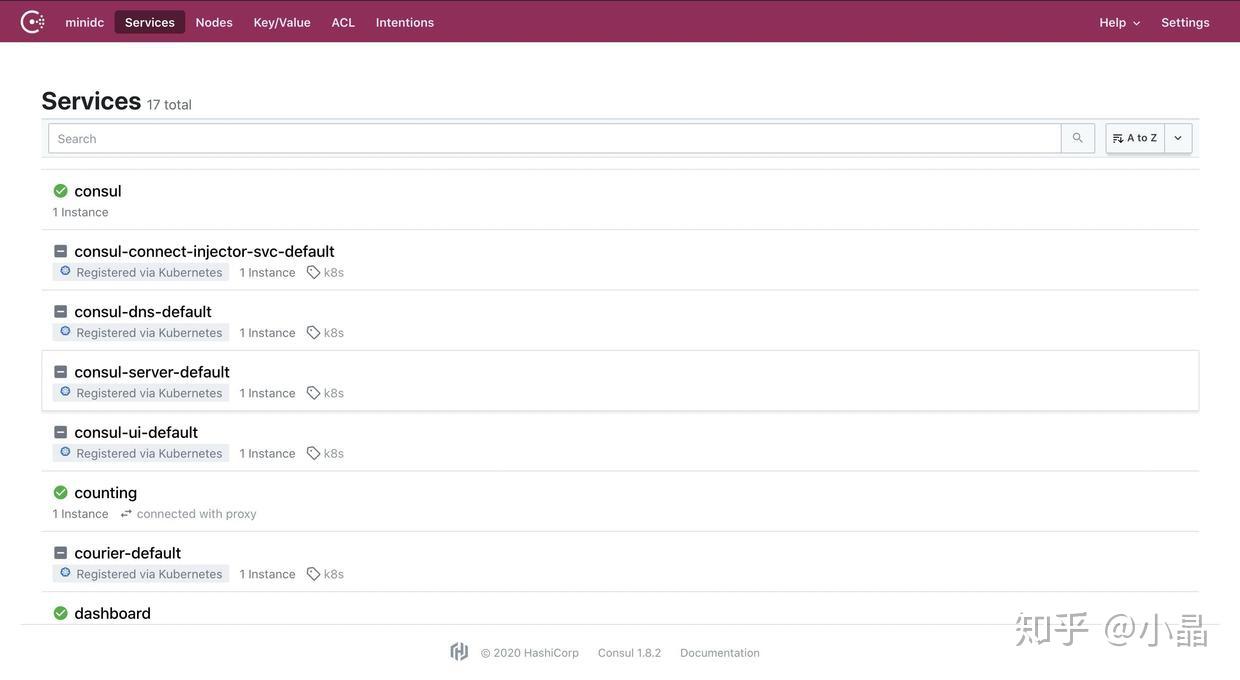Open the minidc datacenter selector
Screen dimensions: 1240x680
(x=85, y=22)
